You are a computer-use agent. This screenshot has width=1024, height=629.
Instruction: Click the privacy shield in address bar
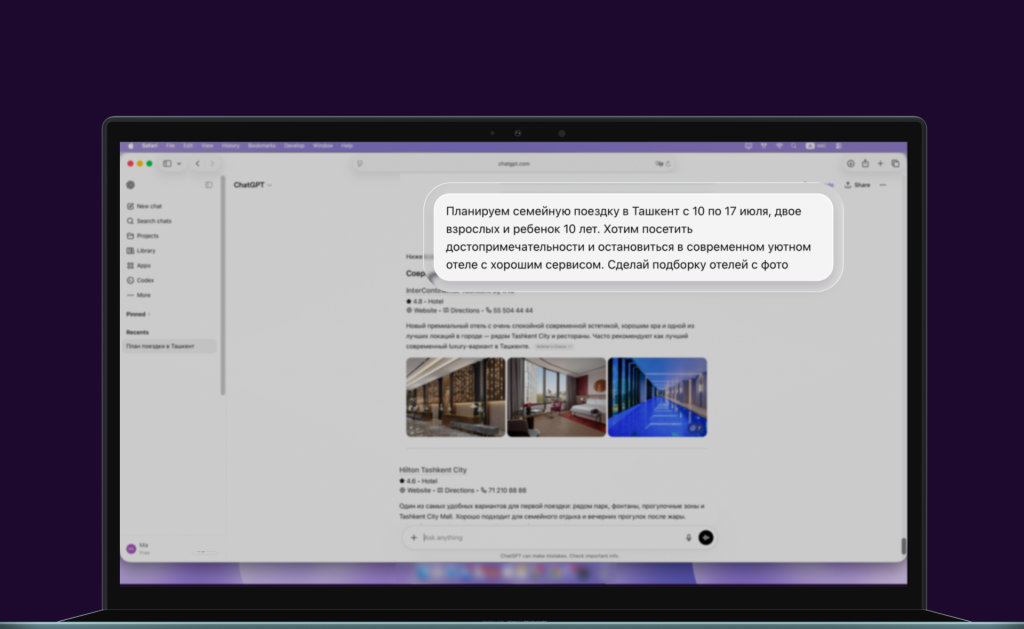click(359, 163)
